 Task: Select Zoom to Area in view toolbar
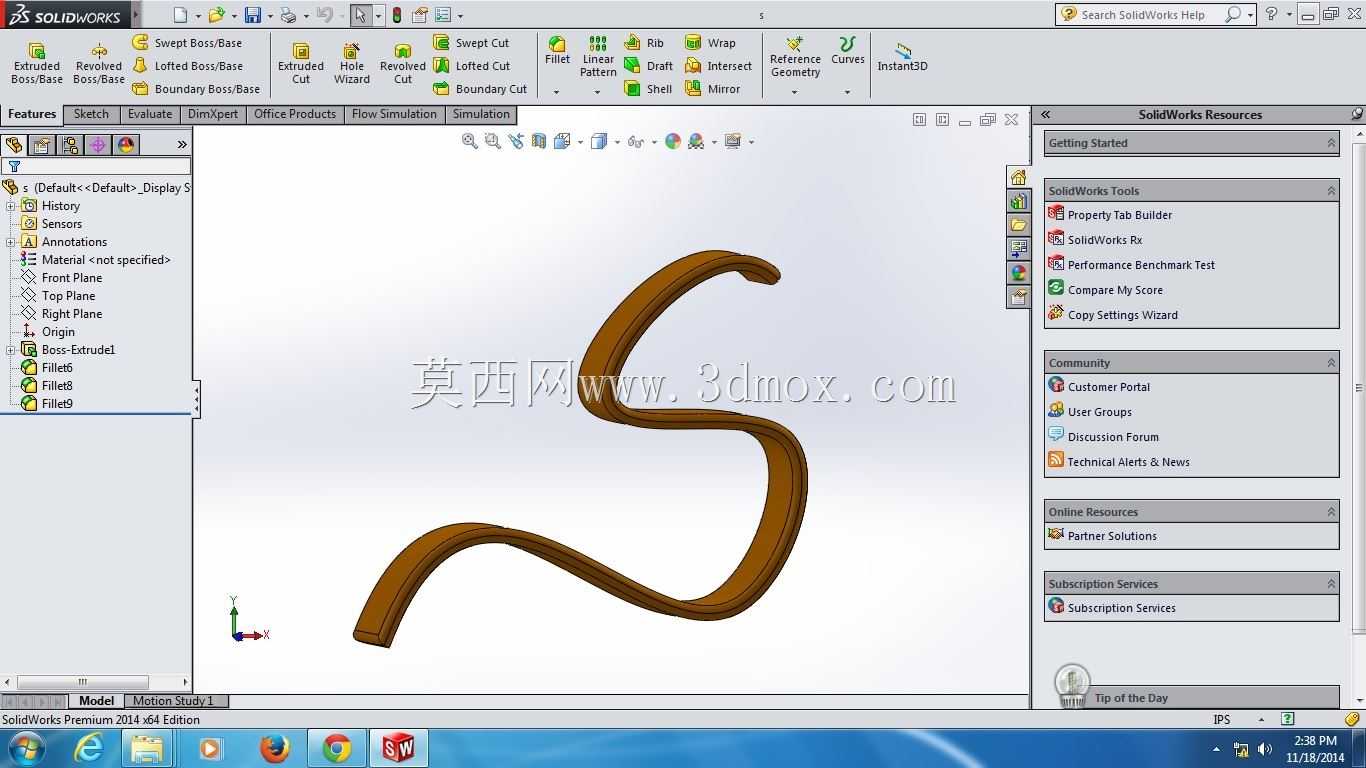click(x=492, y=142)
